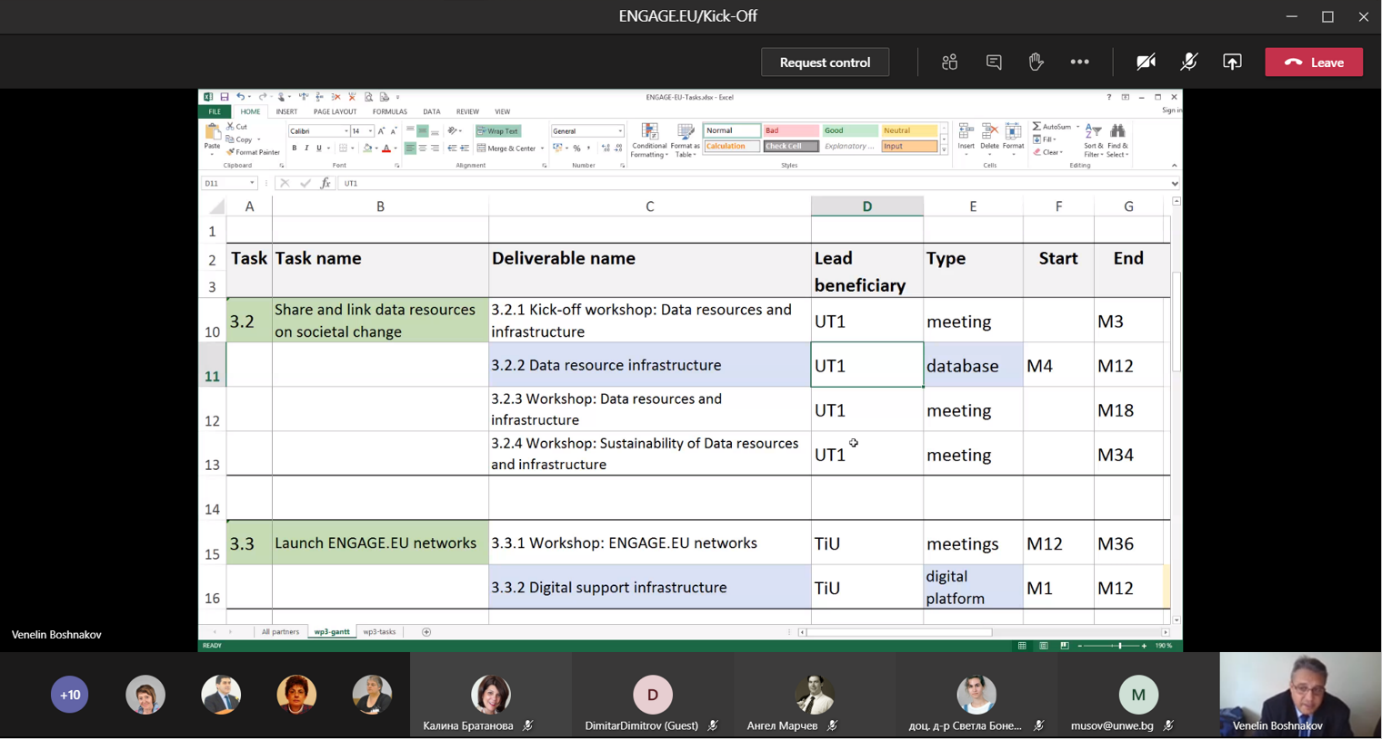
Task: Open the FILE tab in Excel
Action: [214, 112]
